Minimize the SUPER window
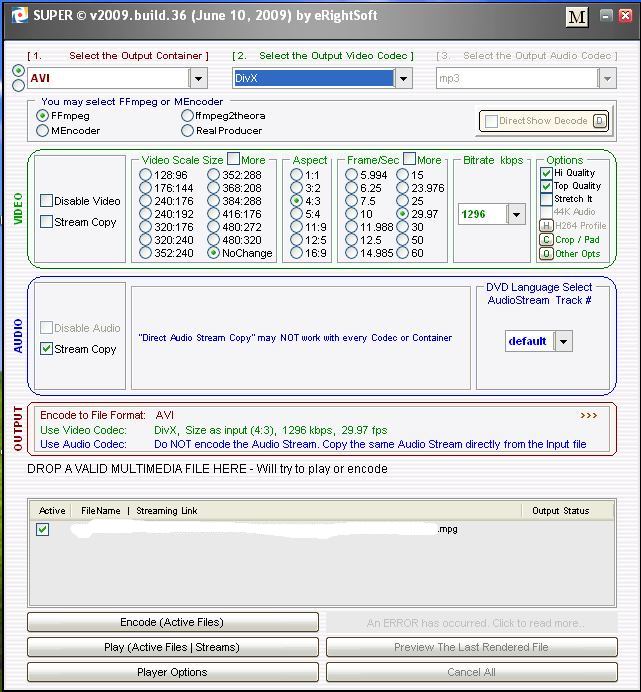Screen dimensions: 641x692 pyautogui.click(x=606, y=16)
